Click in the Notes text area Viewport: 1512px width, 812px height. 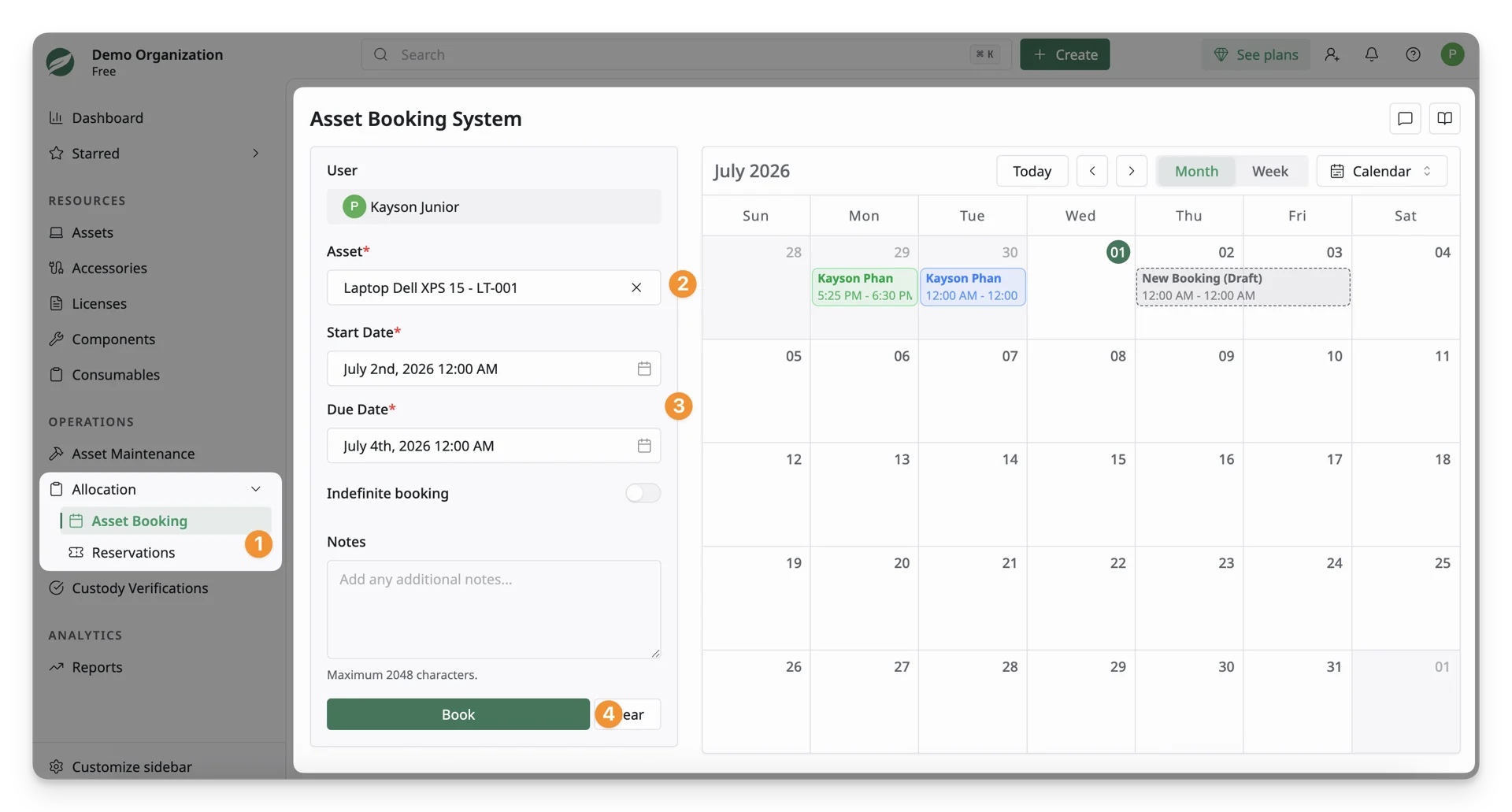[x=494, y=609]
